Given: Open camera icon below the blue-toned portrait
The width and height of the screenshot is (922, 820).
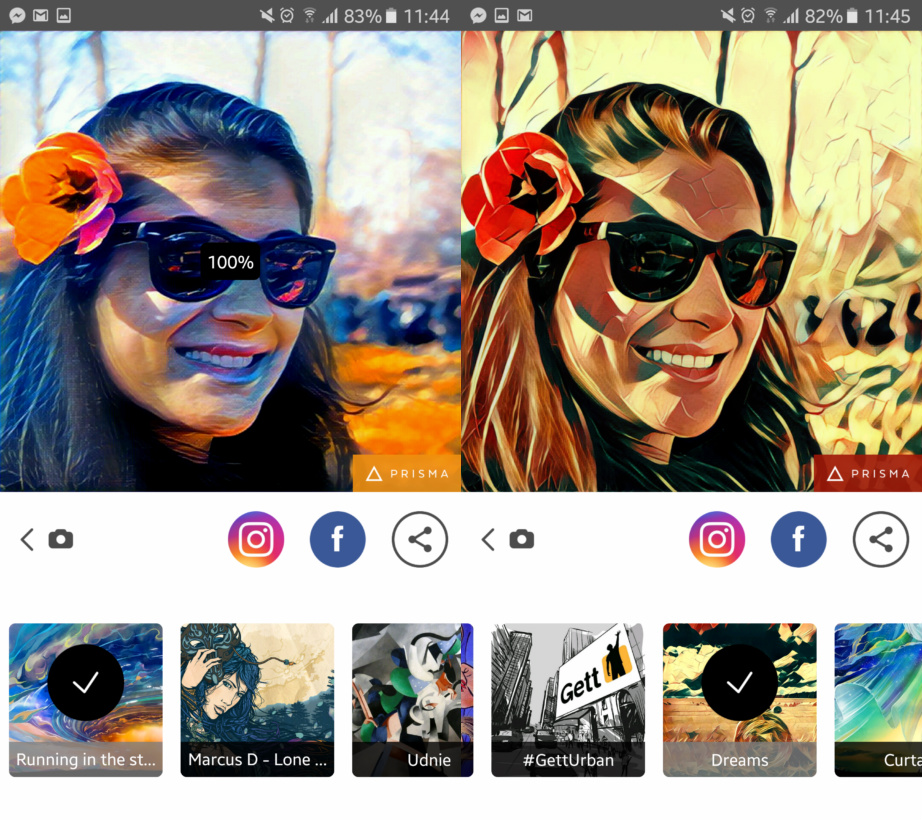Looking at the screenshot, I should (x=61, y=540).
